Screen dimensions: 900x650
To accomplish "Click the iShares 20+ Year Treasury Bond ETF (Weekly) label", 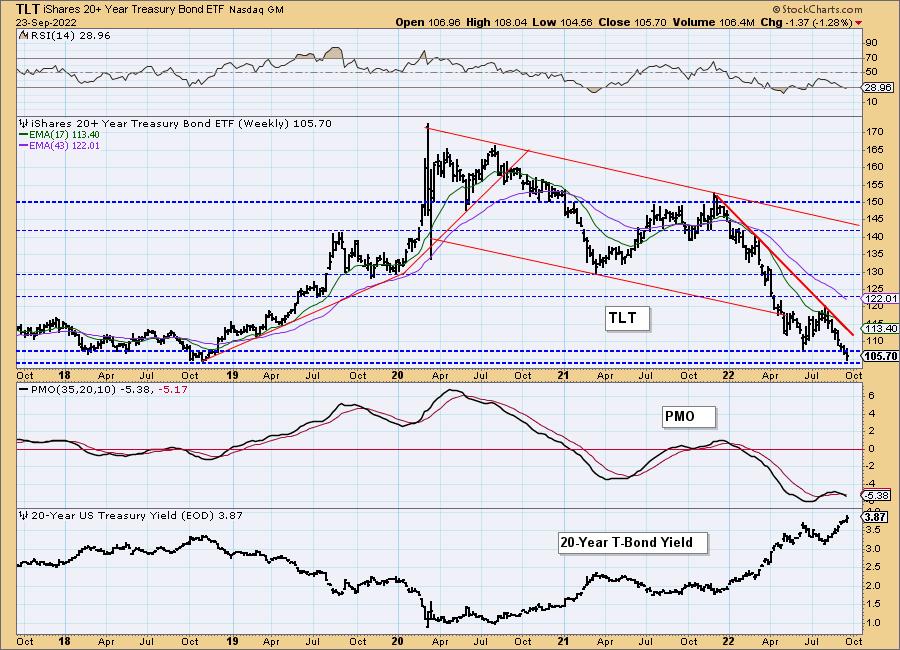I will point(175,123).
